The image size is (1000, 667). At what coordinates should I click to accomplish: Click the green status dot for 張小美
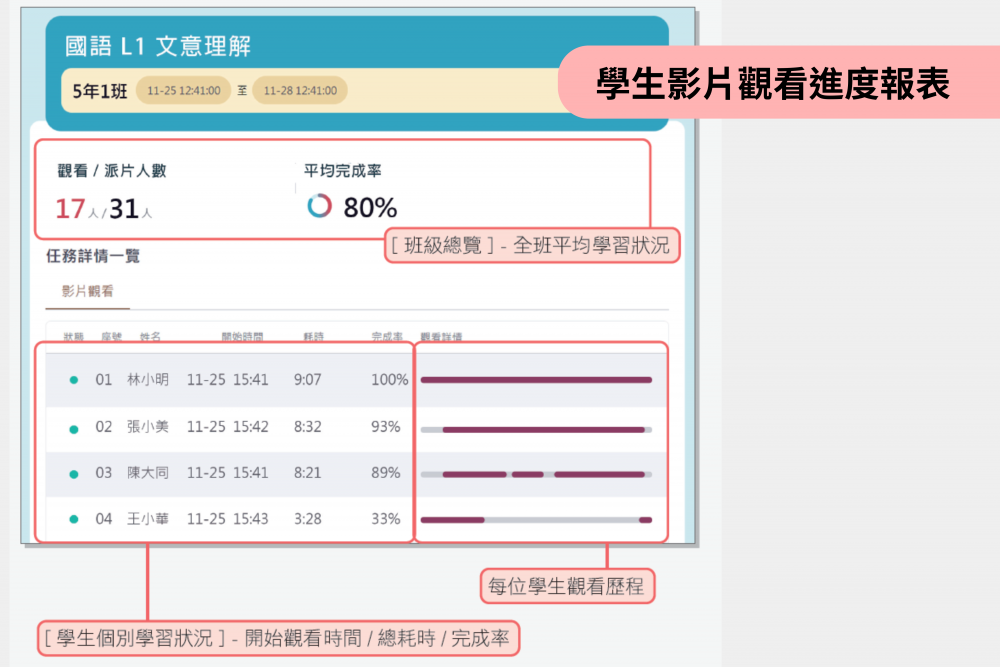point(73,428)
